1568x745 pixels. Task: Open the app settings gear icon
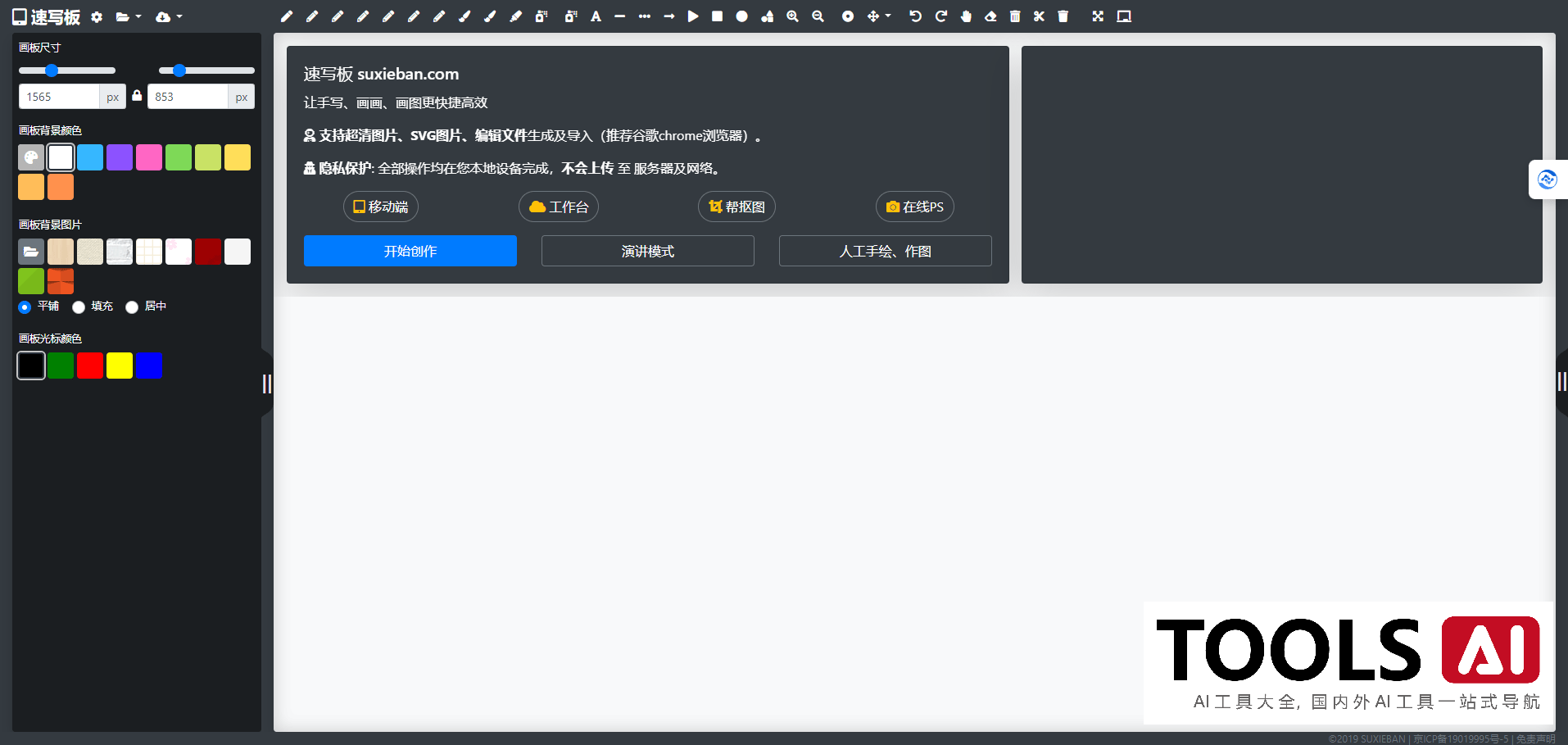pyautogui.click(x=97, y=16)
